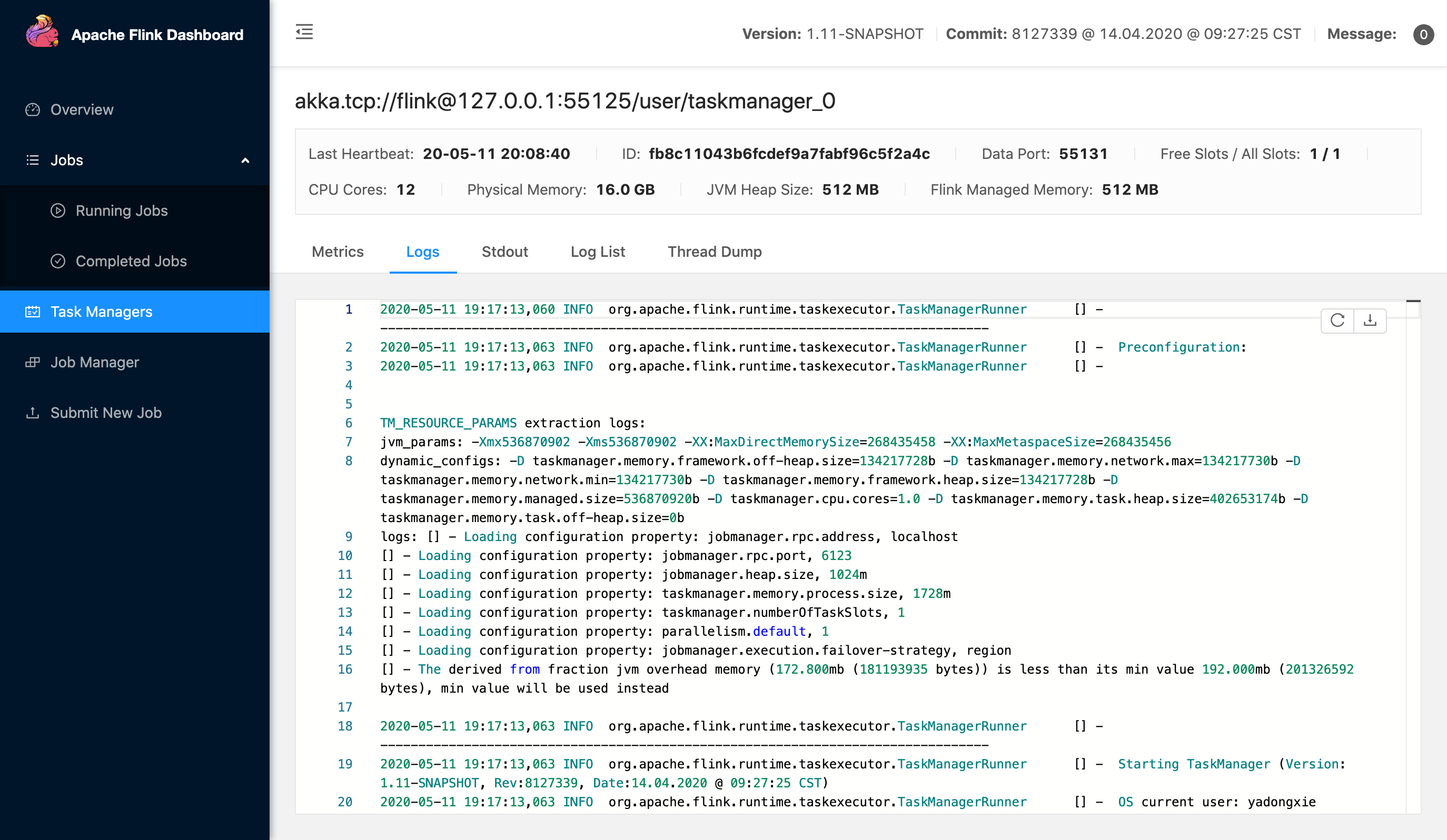Click log line 12 taskmanager.memory.process.size text
Screen dimensions: 1447x840
click(x=779, y=594)
